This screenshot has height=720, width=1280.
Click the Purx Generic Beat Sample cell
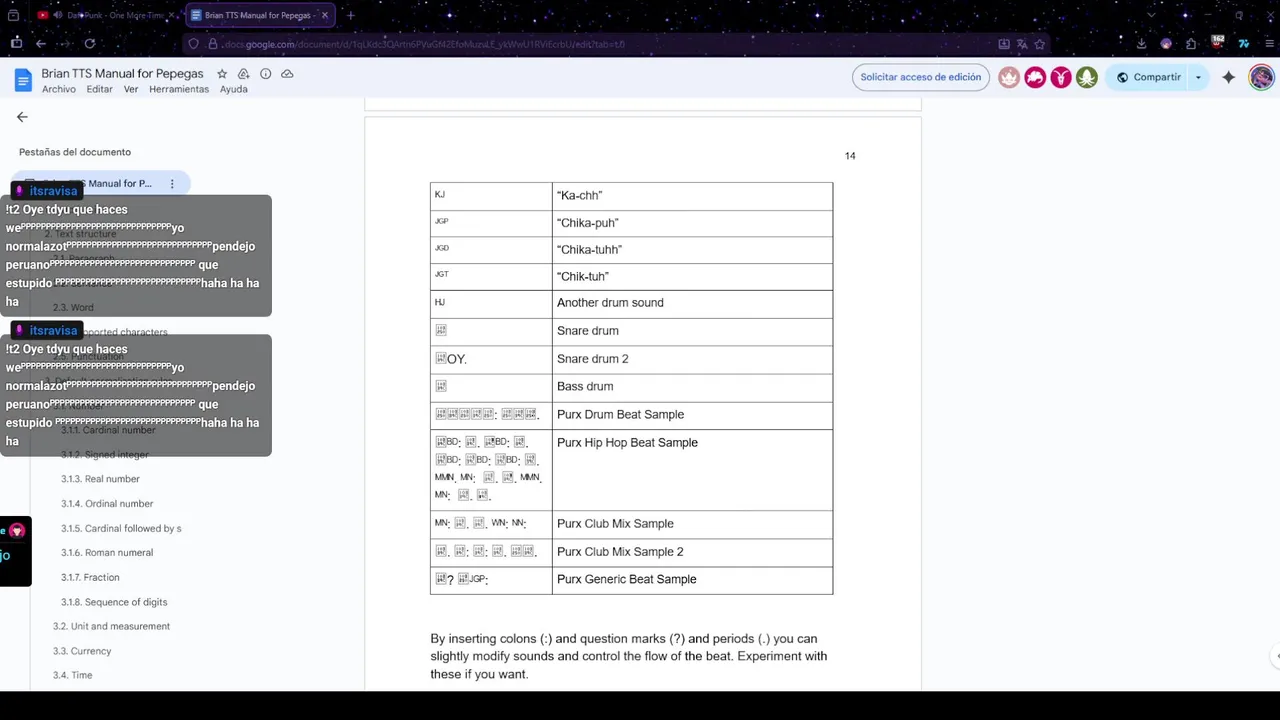[692, 580]
